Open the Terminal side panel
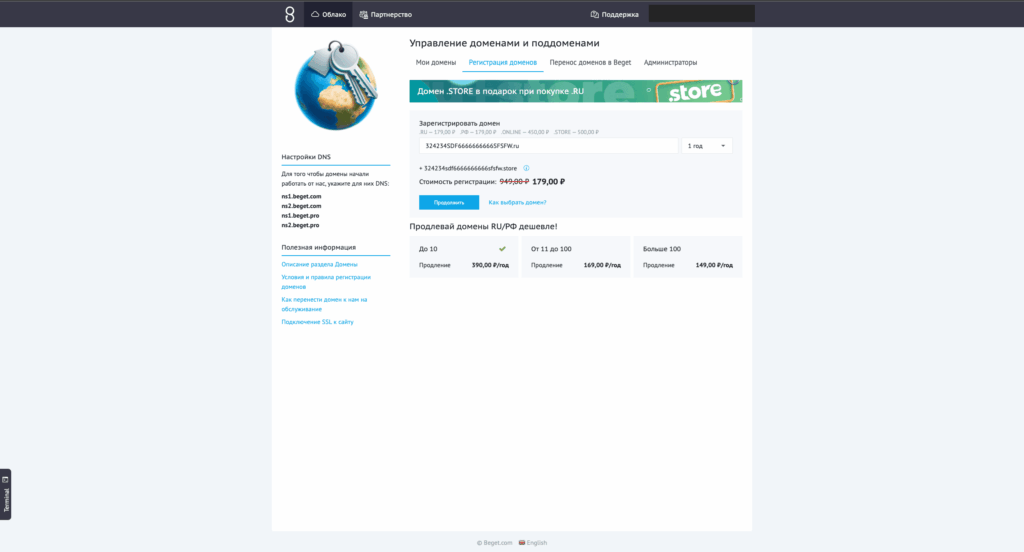Image resolution: width=1024 pixels, height=552 pixels. click(6, 493)
